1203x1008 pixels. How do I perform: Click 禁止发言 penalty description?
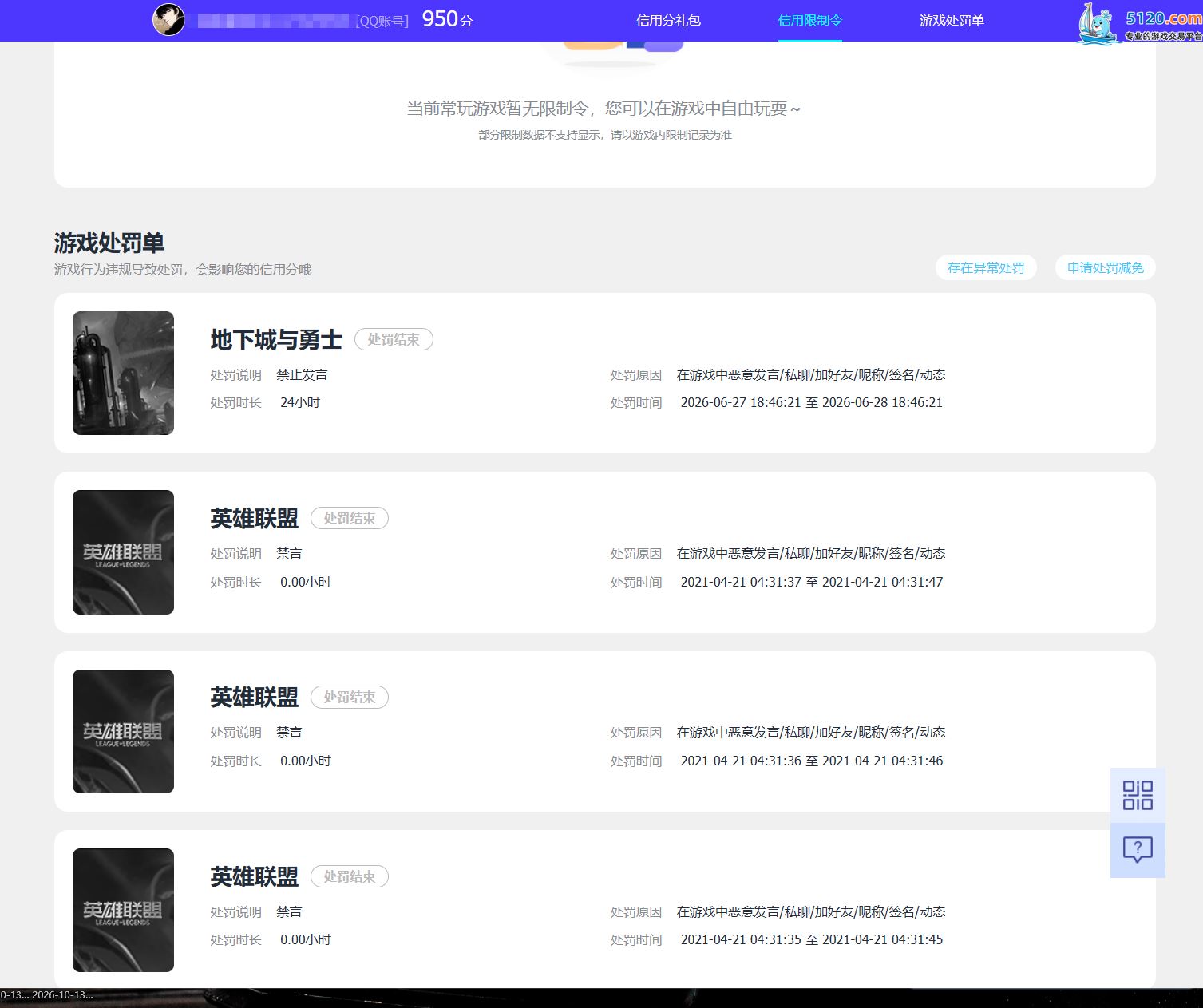(x=302, y=374)
